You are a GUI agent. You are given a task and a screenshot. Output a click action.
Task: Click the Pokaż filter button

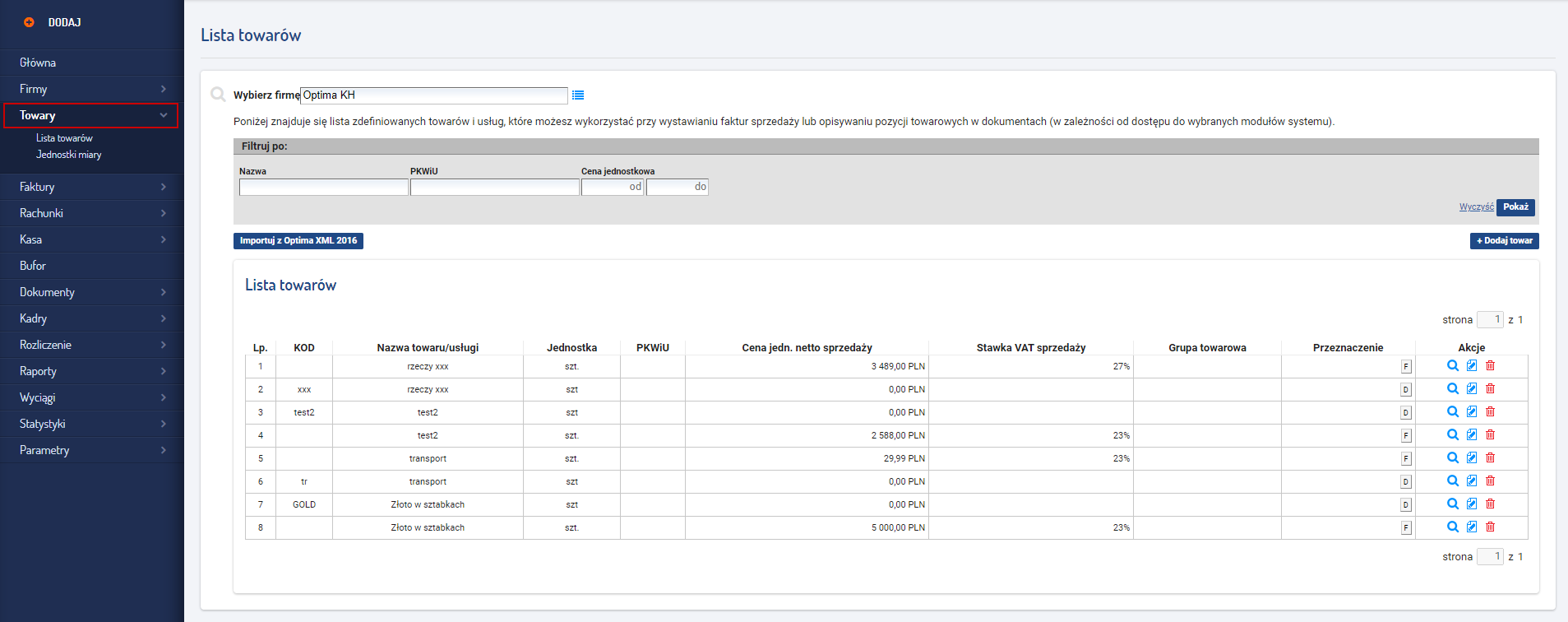[1515, 207]
